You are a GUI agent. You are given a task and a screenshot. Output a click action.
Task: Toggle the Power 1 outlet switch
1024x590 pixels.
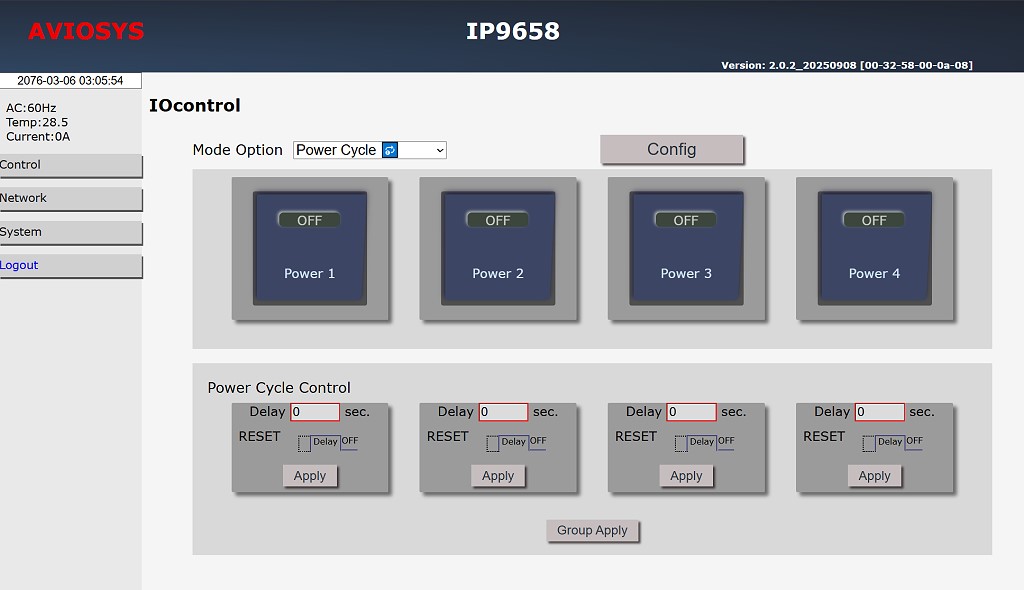tap(309, 247)
